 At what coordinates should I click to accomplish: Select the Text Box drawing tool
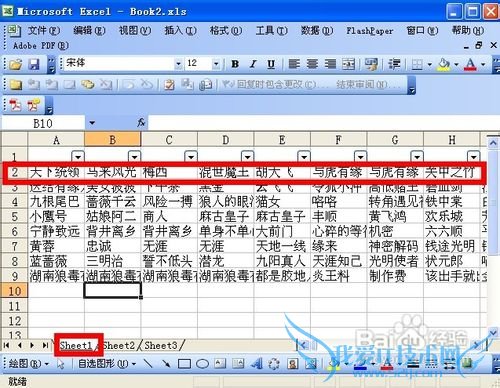click(220, 363)
